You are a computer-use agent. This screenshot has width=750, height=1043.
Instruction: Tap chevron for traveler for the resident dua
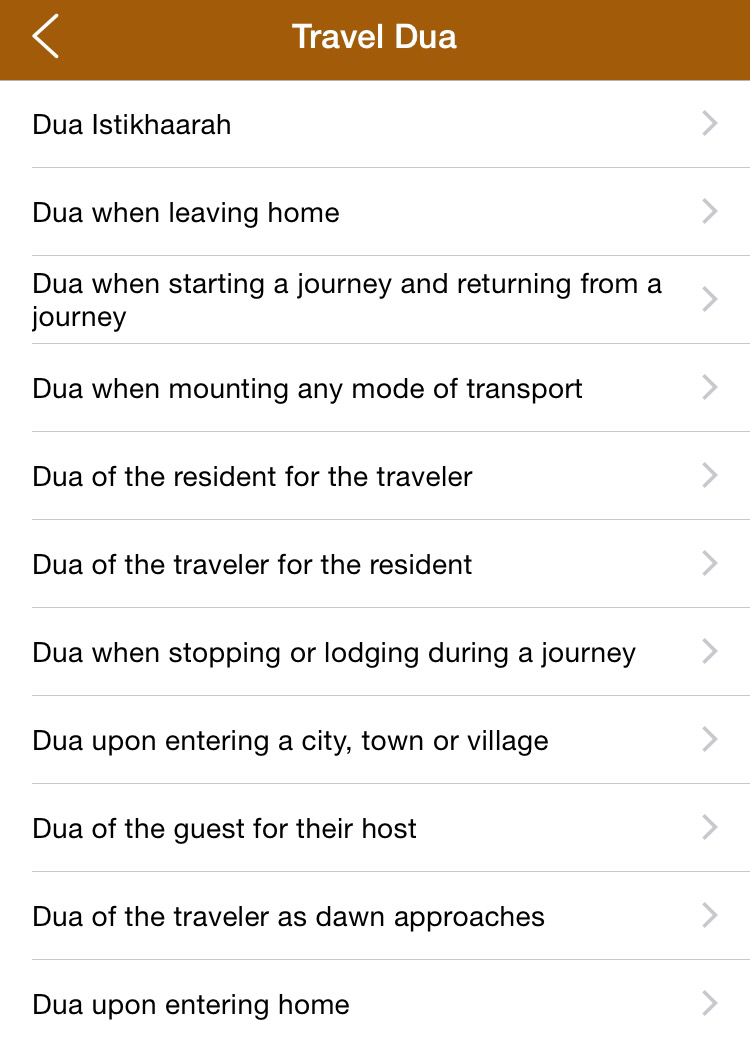[710, 564]
